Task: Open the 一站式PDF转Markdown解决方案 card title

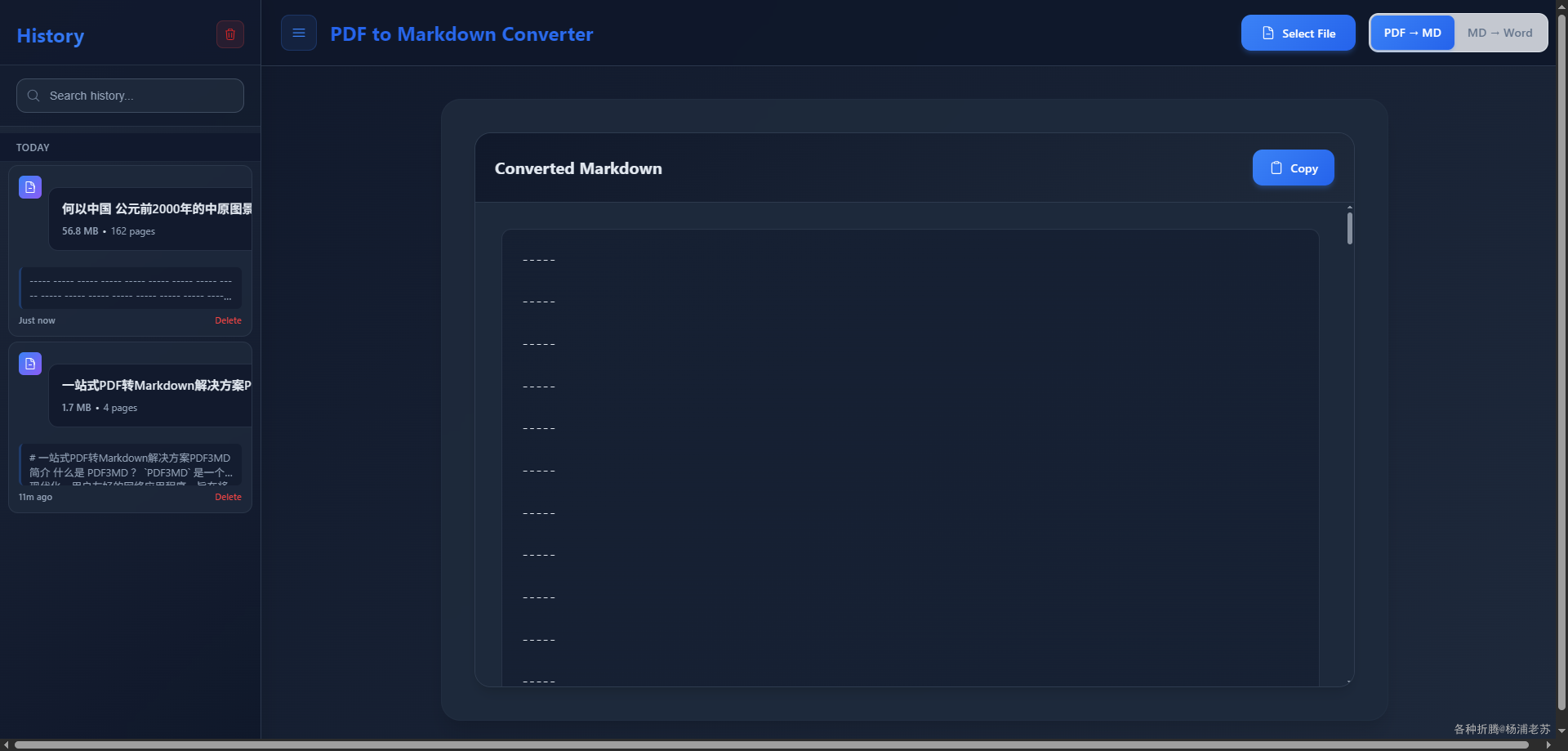Action: click(x=157, y=386)
